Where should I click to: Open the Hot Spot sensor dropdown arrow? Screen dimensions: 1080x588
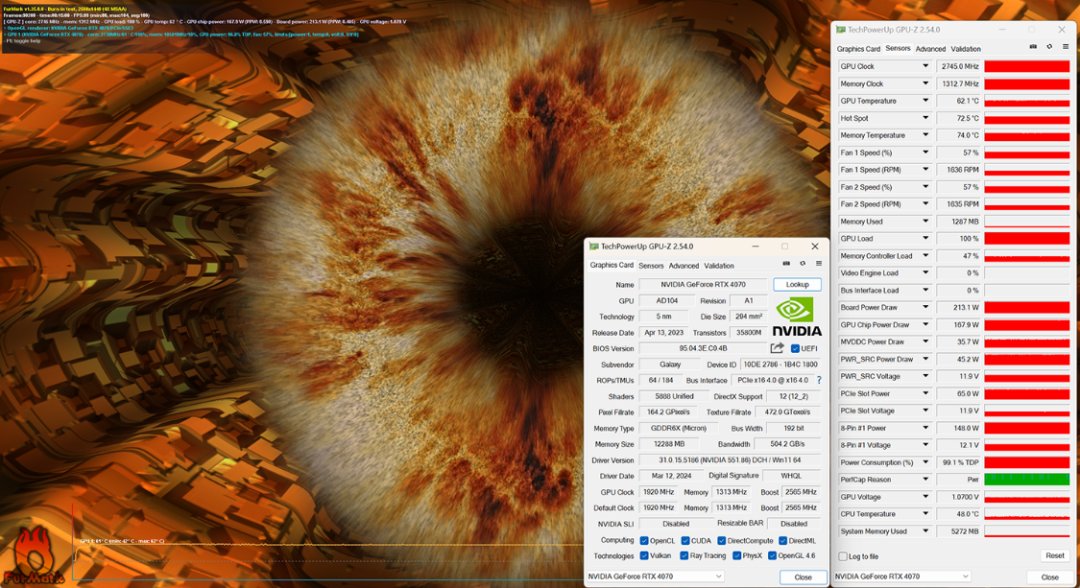coord(925,118)
